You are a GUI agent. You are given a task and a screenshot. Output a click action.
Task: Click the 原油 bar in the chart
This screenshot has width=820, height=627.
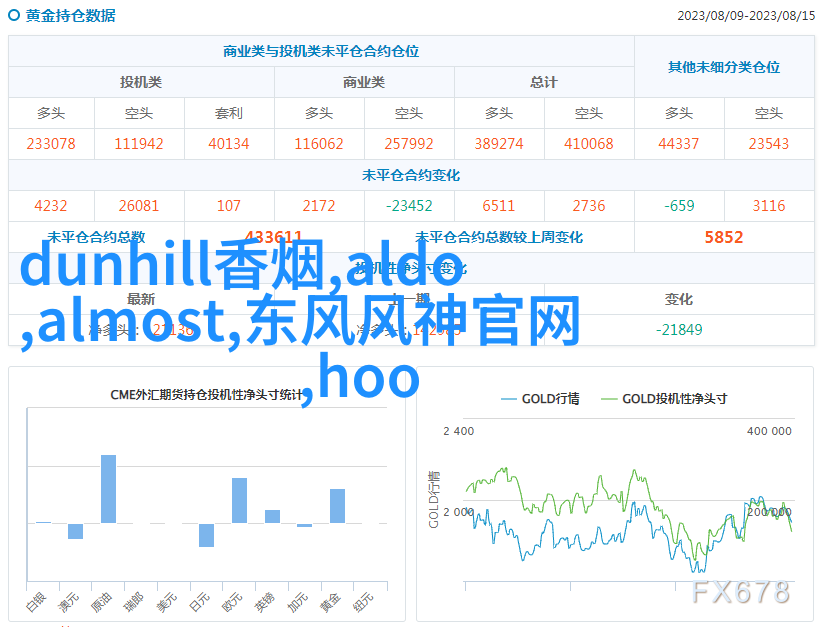(108, 489)
